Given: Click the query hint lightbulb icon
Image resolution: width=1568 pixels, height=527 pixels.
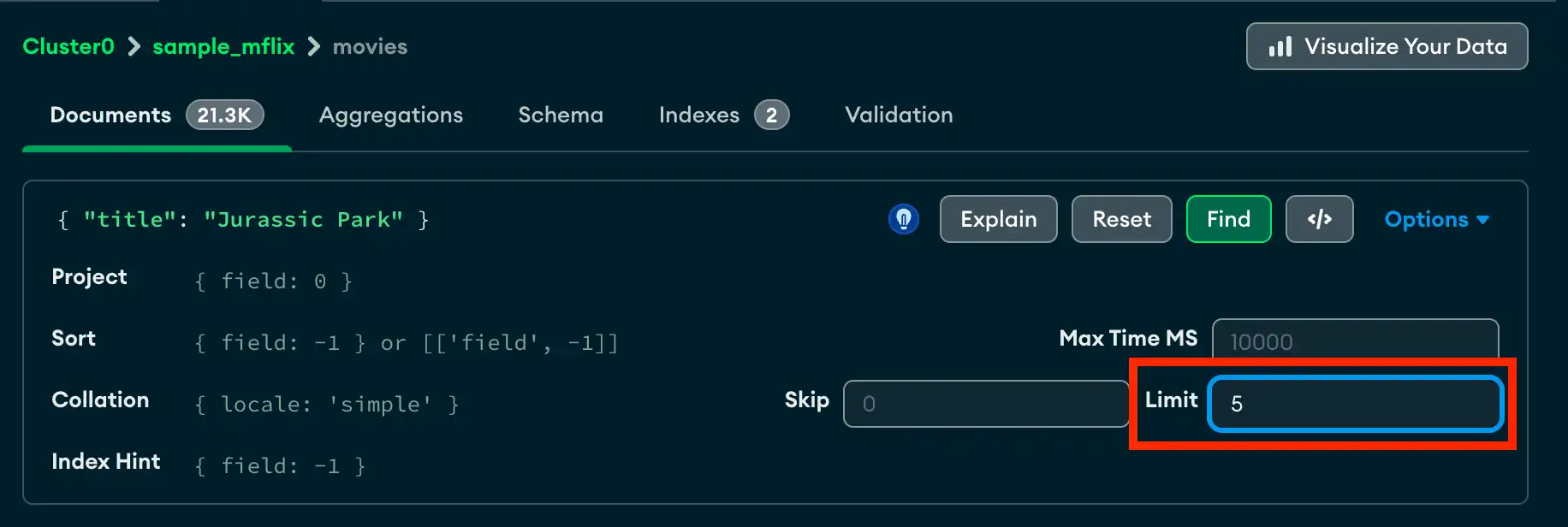Looking at the screenshot, I should pyautogui.click(x=904, y=219).
